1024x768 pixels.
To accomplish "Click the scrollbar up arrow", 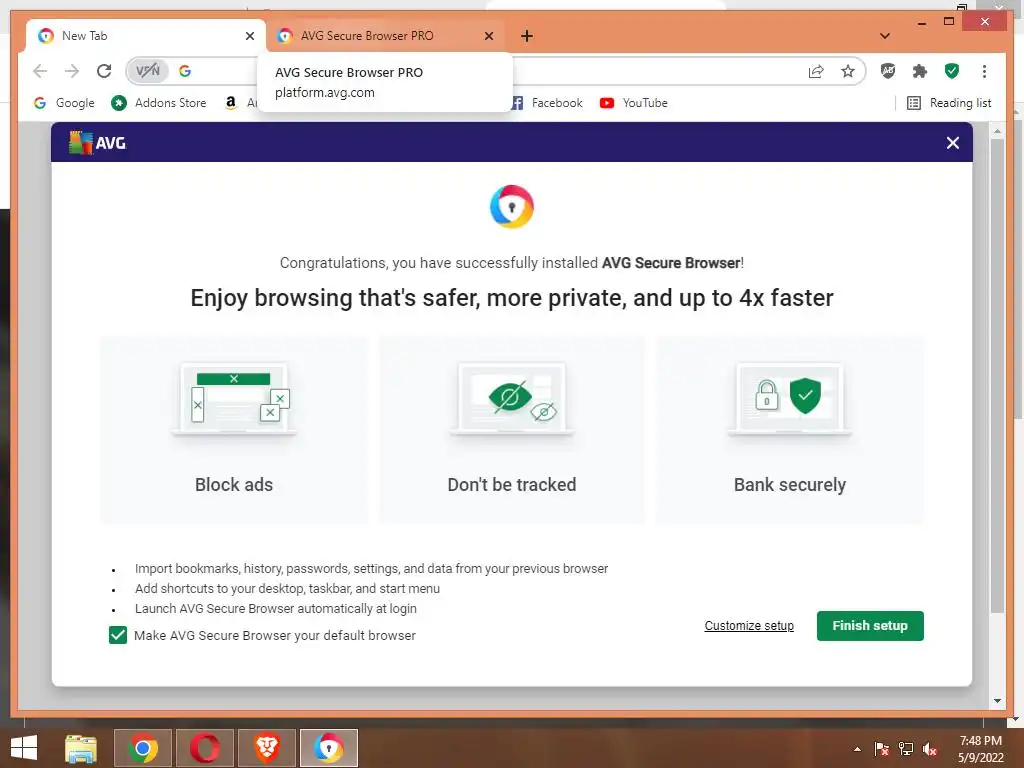I will coord(997,131).
